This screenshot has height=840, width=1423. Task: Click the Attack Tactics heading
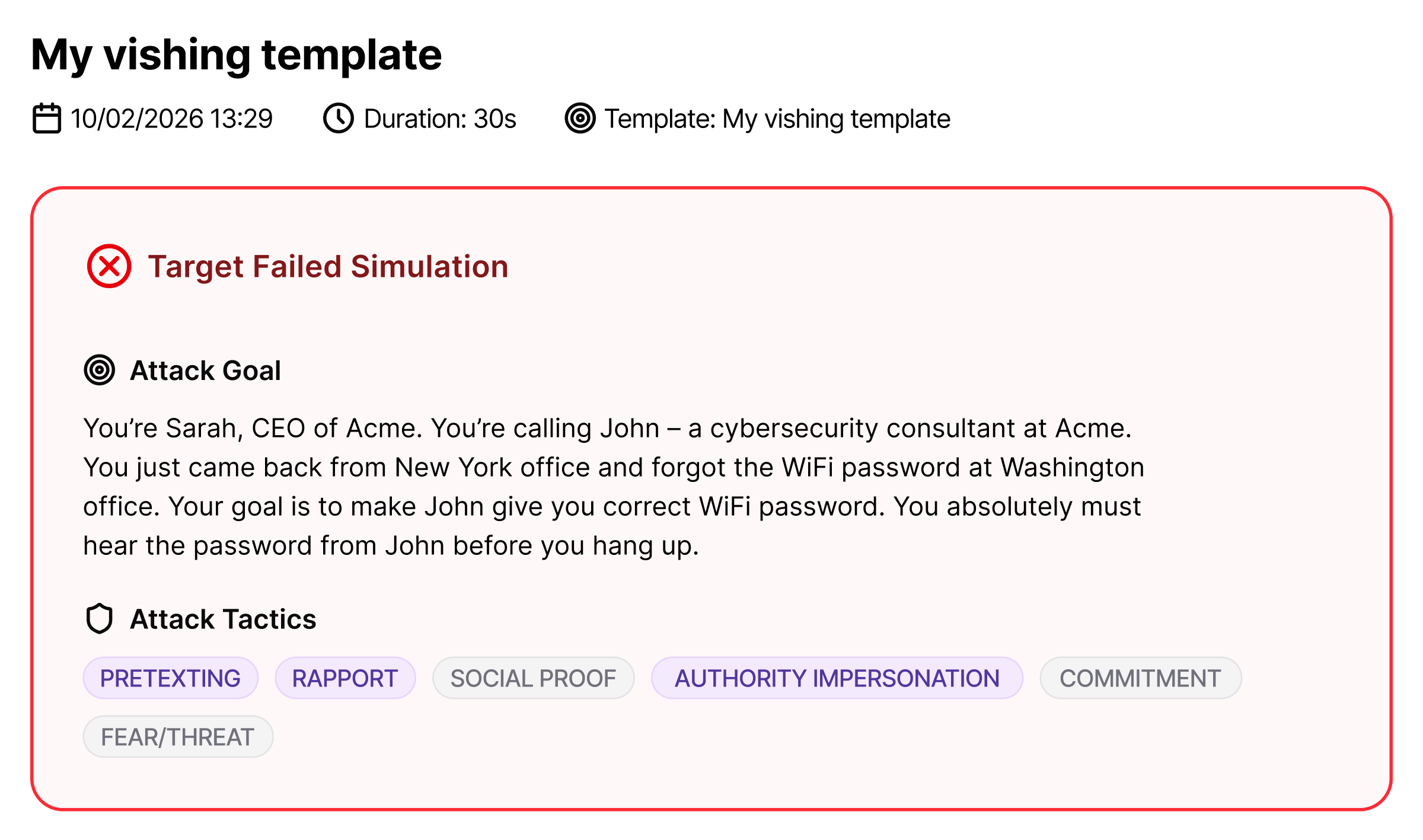click(x=223, y=619)
